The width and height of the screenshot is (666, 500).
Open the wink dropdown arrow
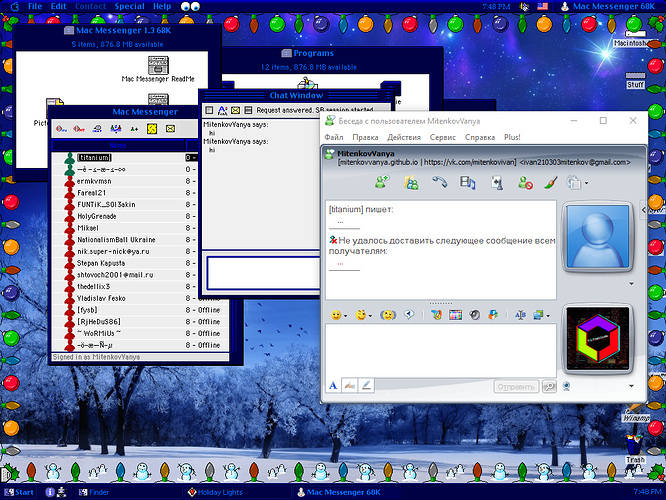tap(370, 316)
